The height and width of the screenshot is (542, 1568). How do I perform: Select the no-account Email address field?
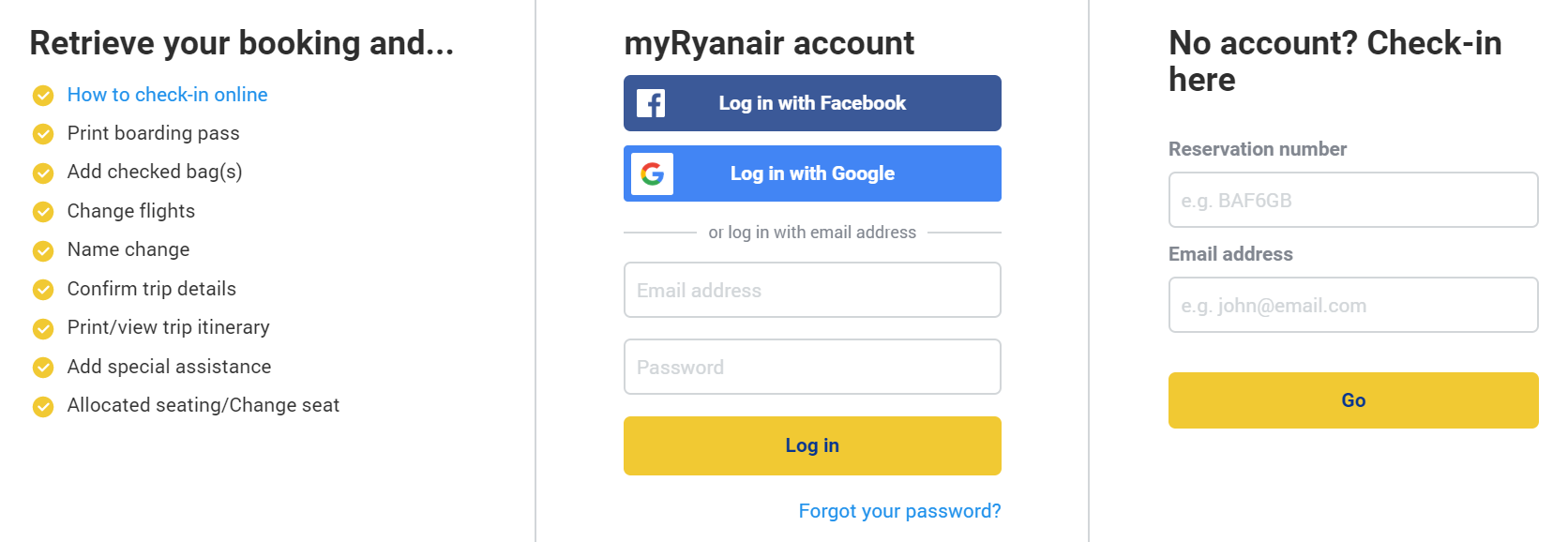[x=1353, y=305]
